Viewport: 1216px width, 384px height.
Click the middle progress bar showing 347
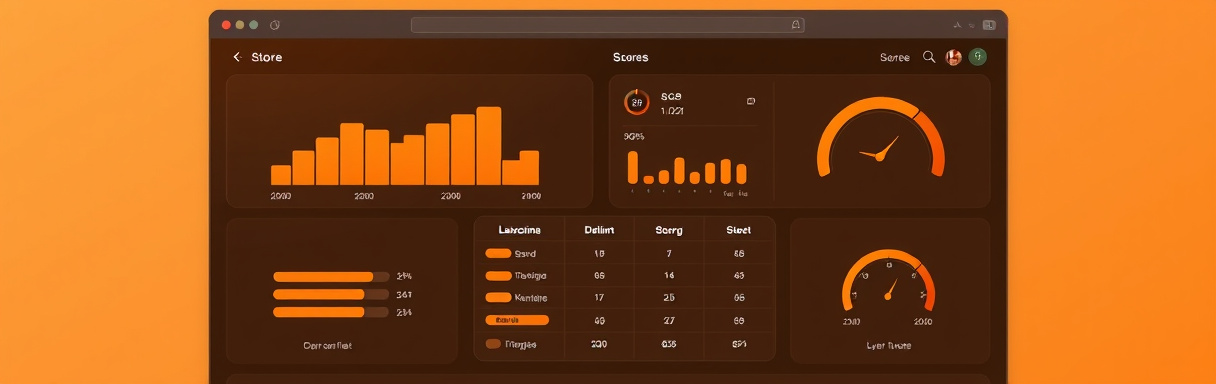tap(331, 294)
